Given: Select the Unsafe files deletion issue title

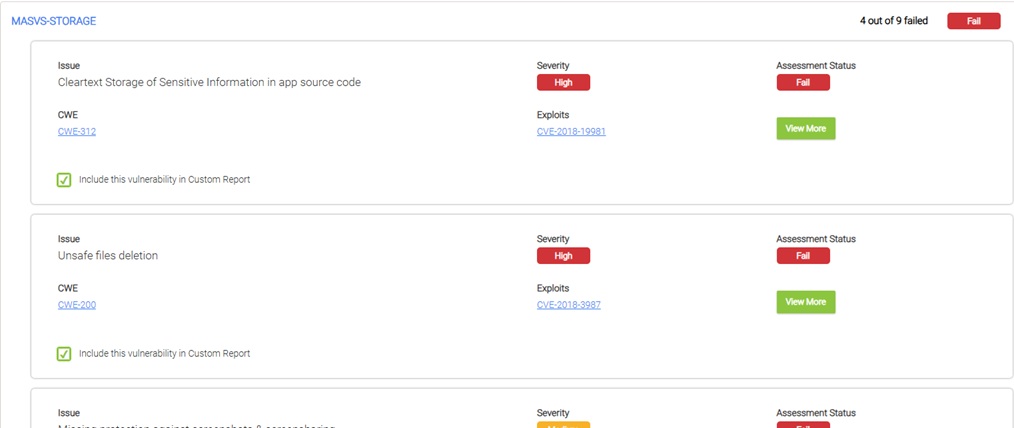Looking at the screenshot, I should click(108, 255).
